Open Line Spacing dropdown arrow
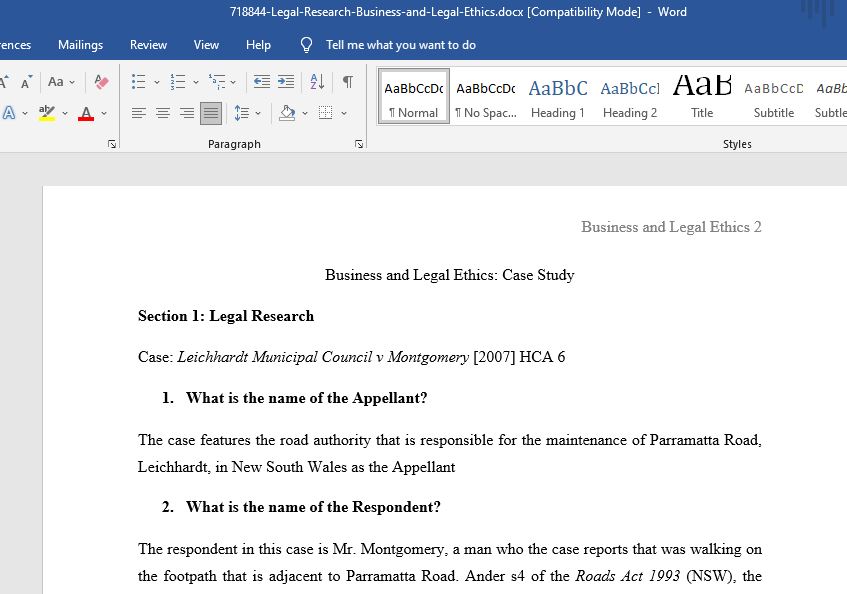The image size is (847, 594). (x=258, y=113)
